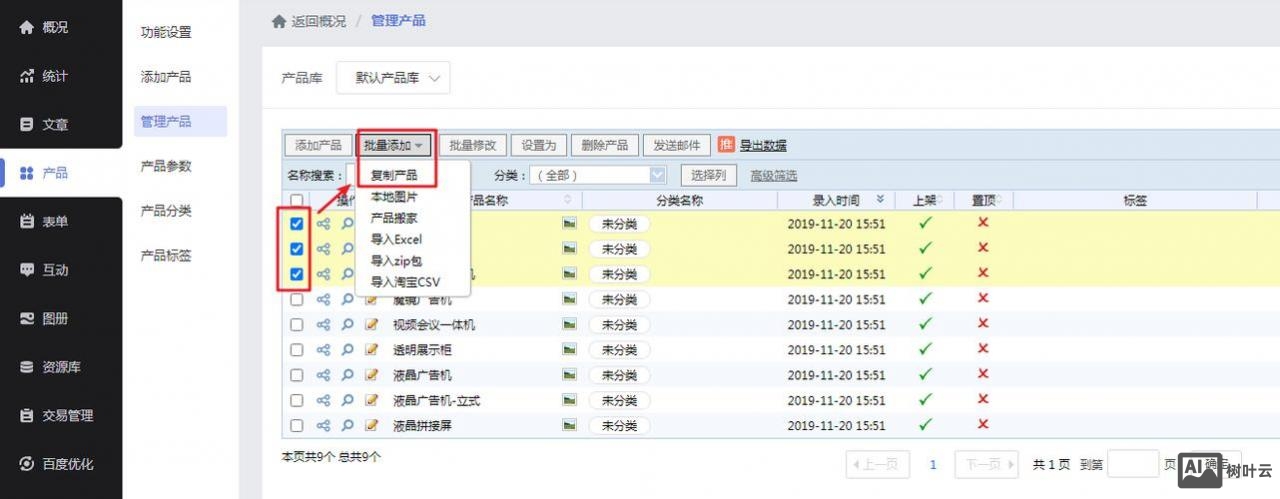This screenshot has width=1280, height=499.
Task: Toggle 置顶 red cross for 视频会议一体机
Action: 983,323
